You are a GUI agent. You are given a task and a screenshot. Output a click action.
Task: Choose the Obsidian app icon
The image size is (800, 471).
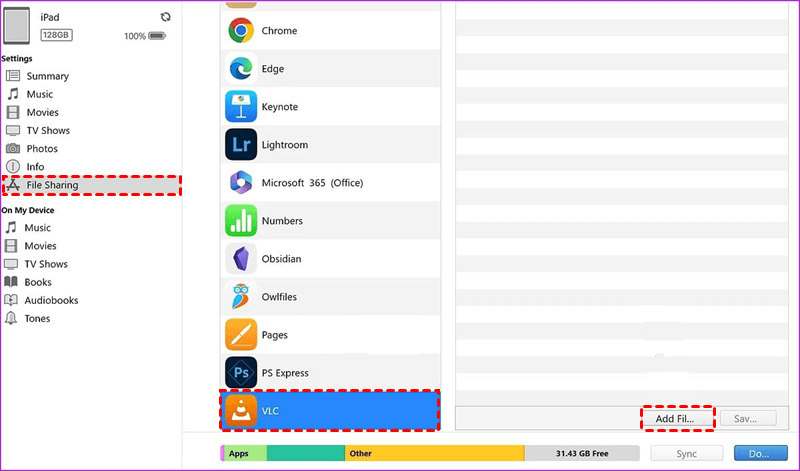pos(241,259)
